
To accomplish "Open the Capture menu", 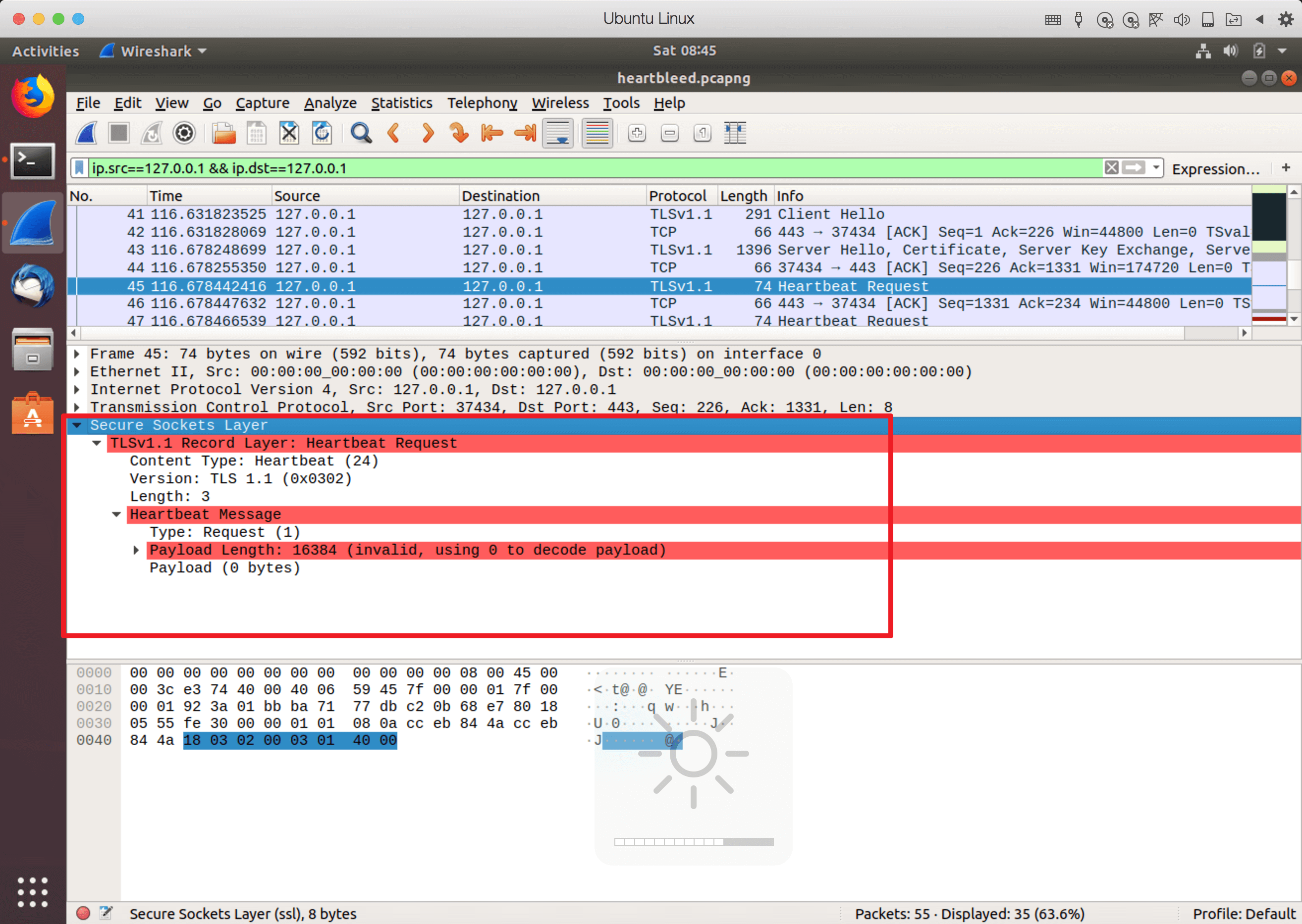I will pyautogui.click(x=263, y=103).
